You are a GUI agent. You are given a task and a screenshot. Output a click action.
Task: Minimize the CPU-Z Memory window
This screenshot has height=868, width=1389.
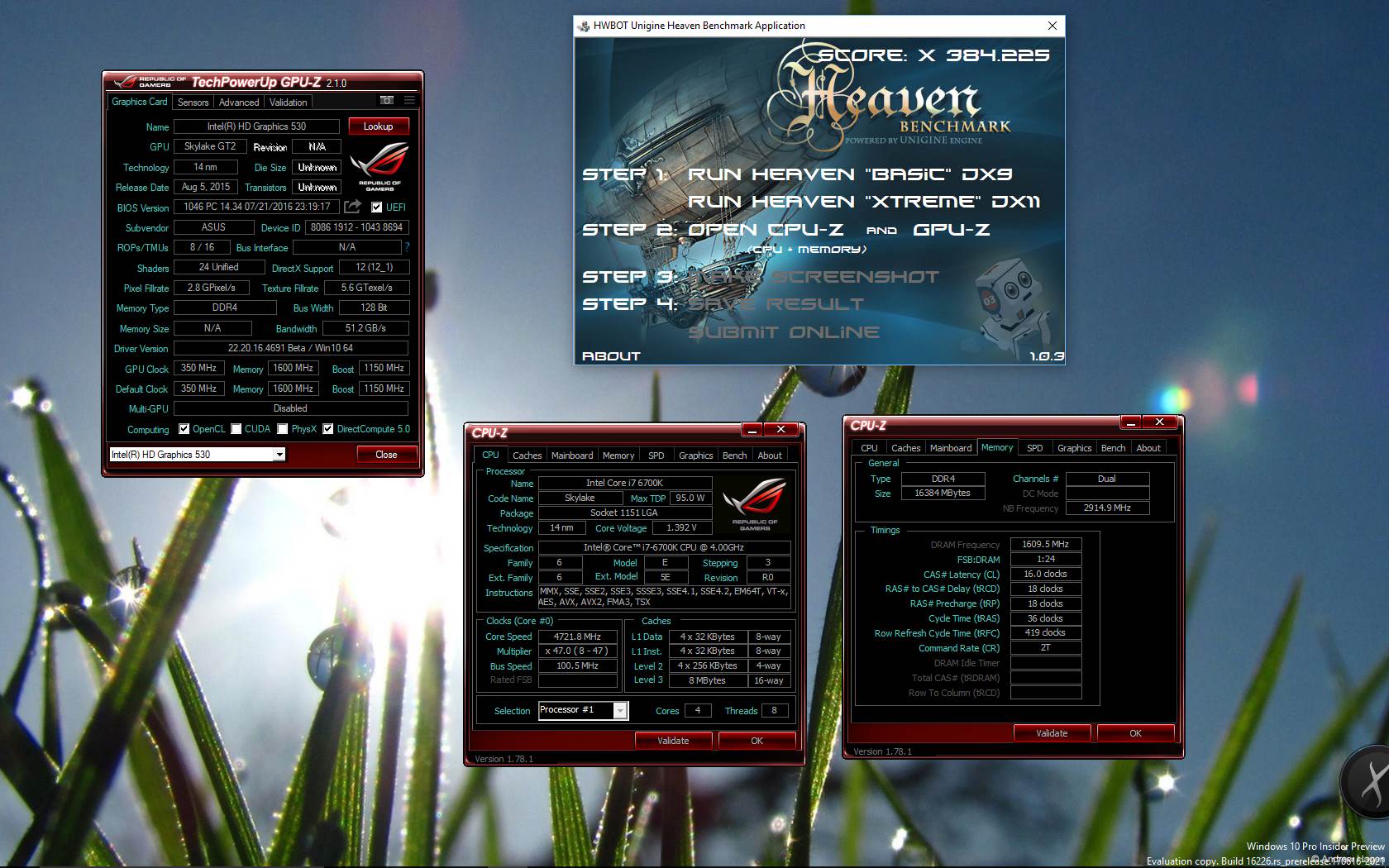(x=1131, y=422)
